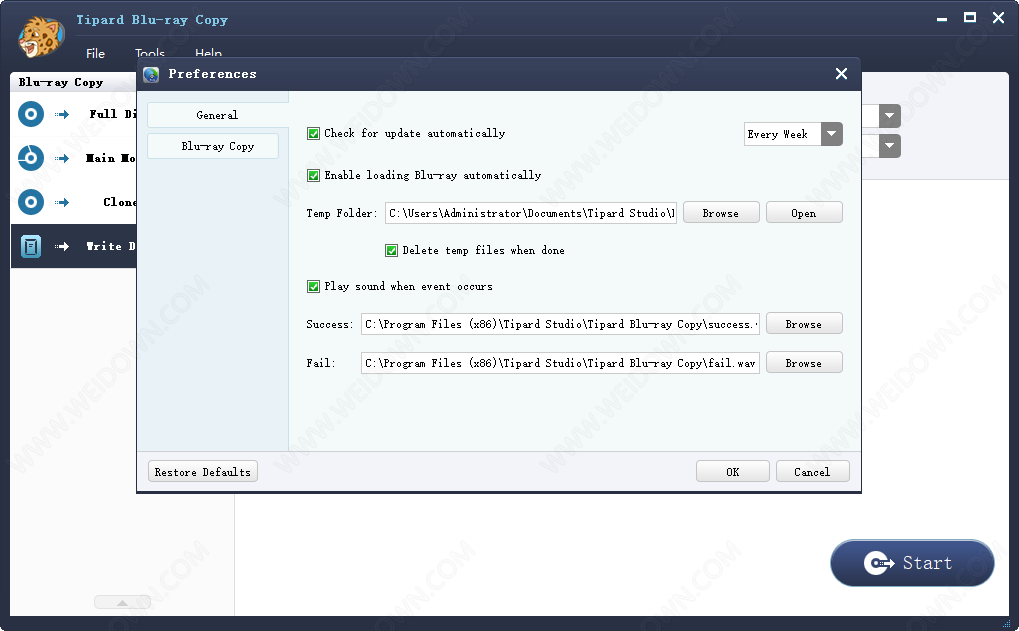Viewport: 1019px width, 631px height.
Task: Click the arrow icon next to Full Disc
Action: [x=62, y=114]
